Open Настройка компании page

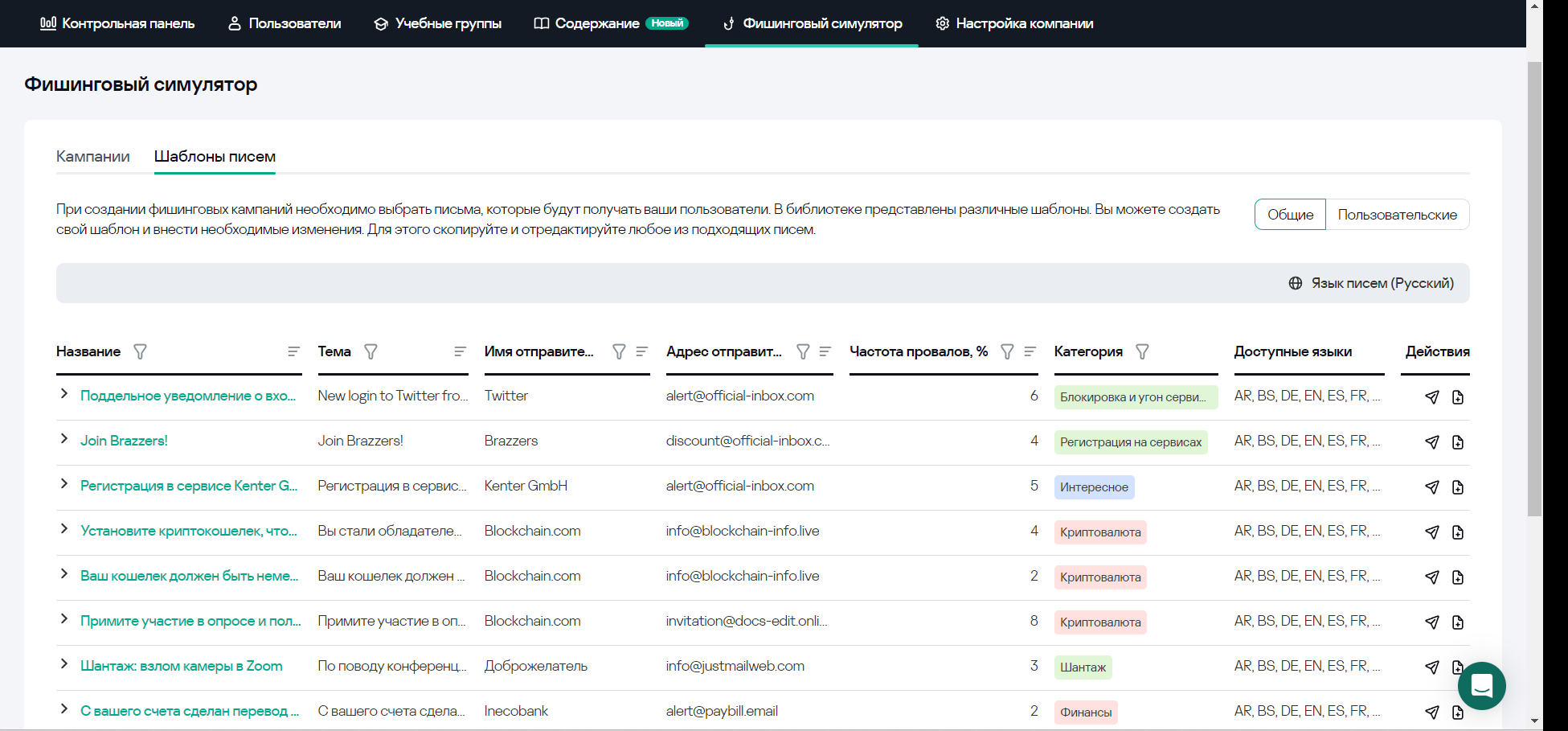pos(1014,23)
